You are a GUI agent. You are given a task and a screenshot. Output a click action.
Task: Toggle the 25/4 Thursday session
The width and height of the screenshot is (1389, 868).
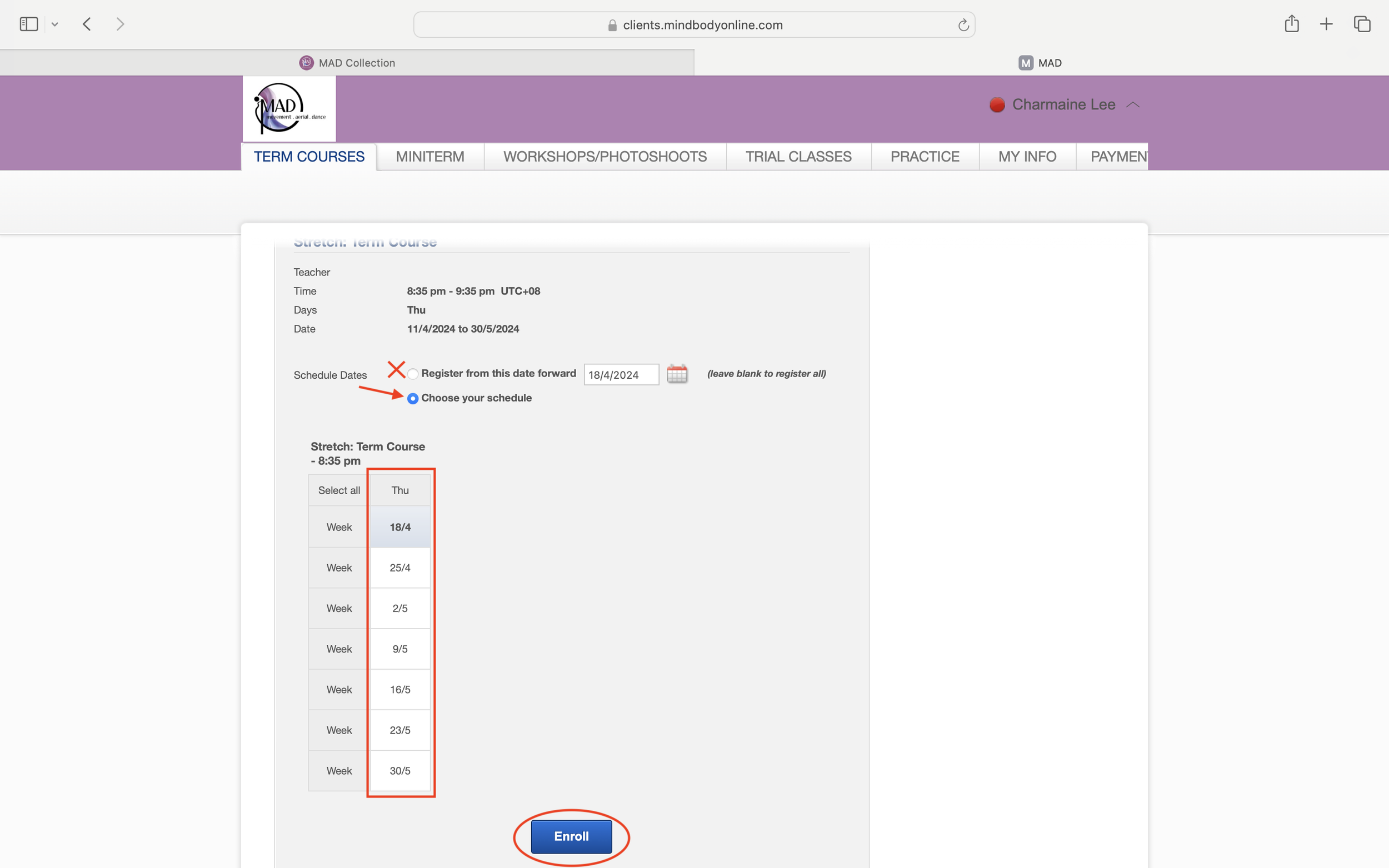399,568
